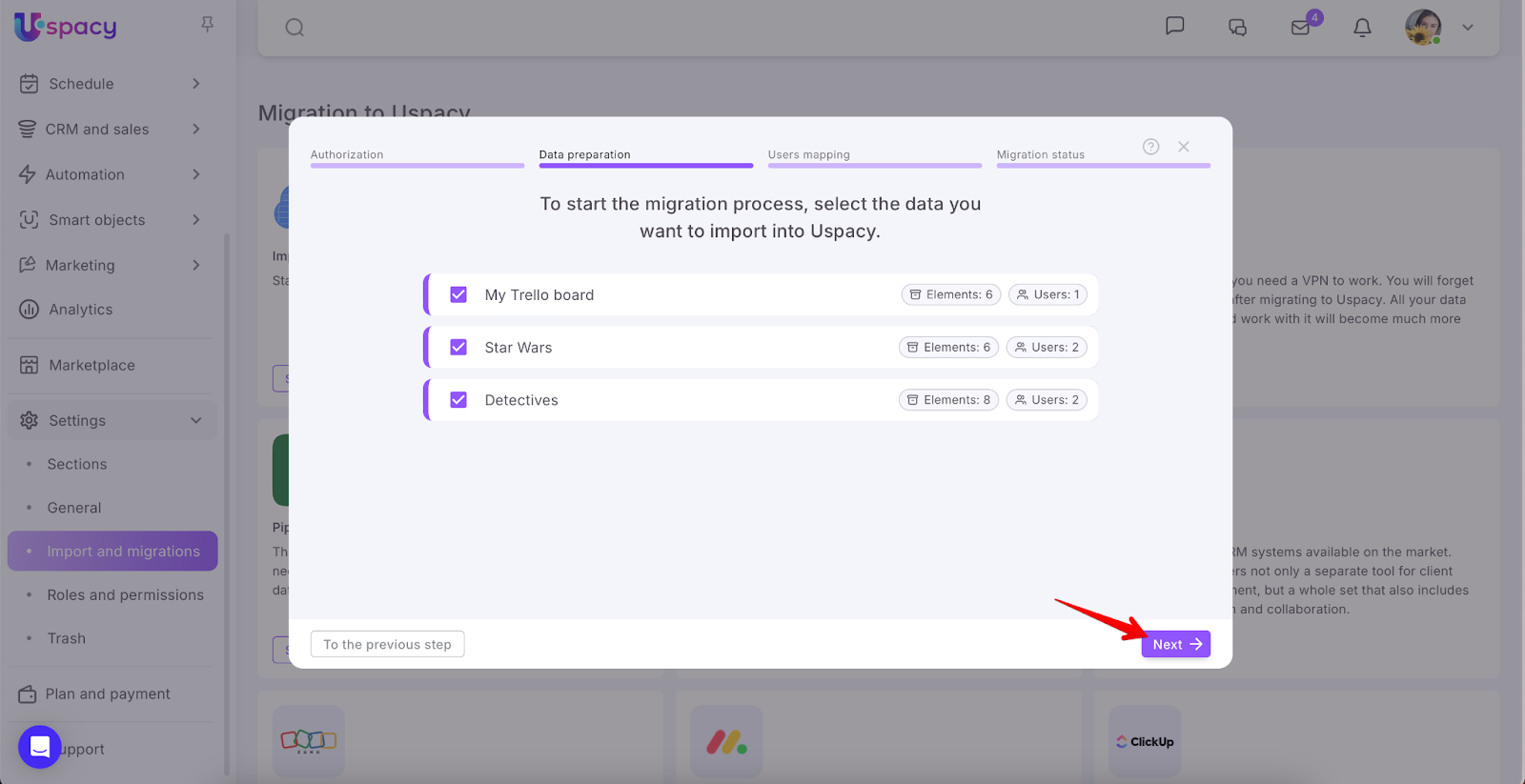Toggle the Star Wars checkbox
Screen dimensions: 1525x784
[x=458, y=348]
